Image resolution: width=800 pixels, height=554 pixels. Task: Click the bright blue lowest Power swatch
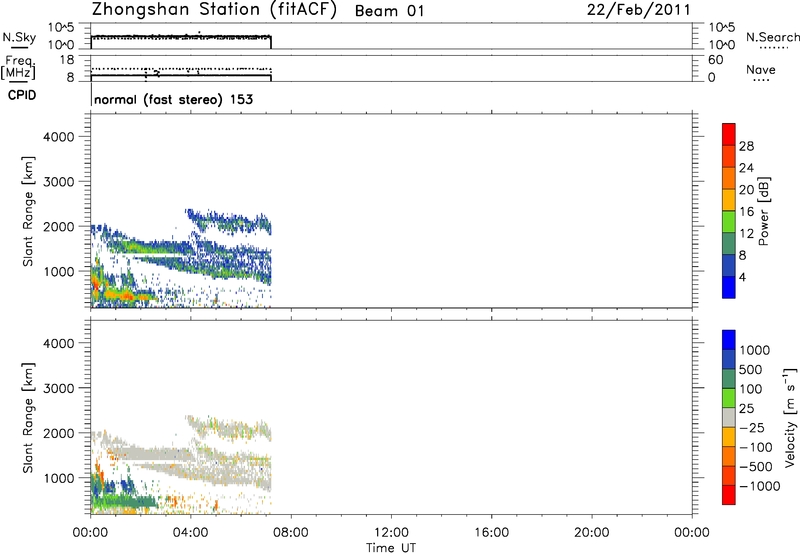[729, 287]
